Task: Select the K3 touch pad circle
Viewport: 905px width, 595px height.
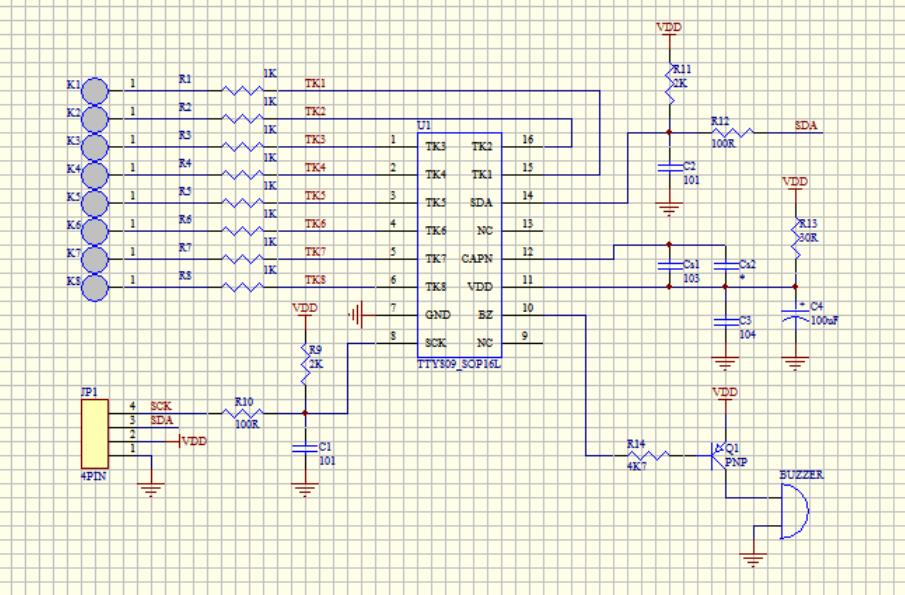Action: coord(95,147)
